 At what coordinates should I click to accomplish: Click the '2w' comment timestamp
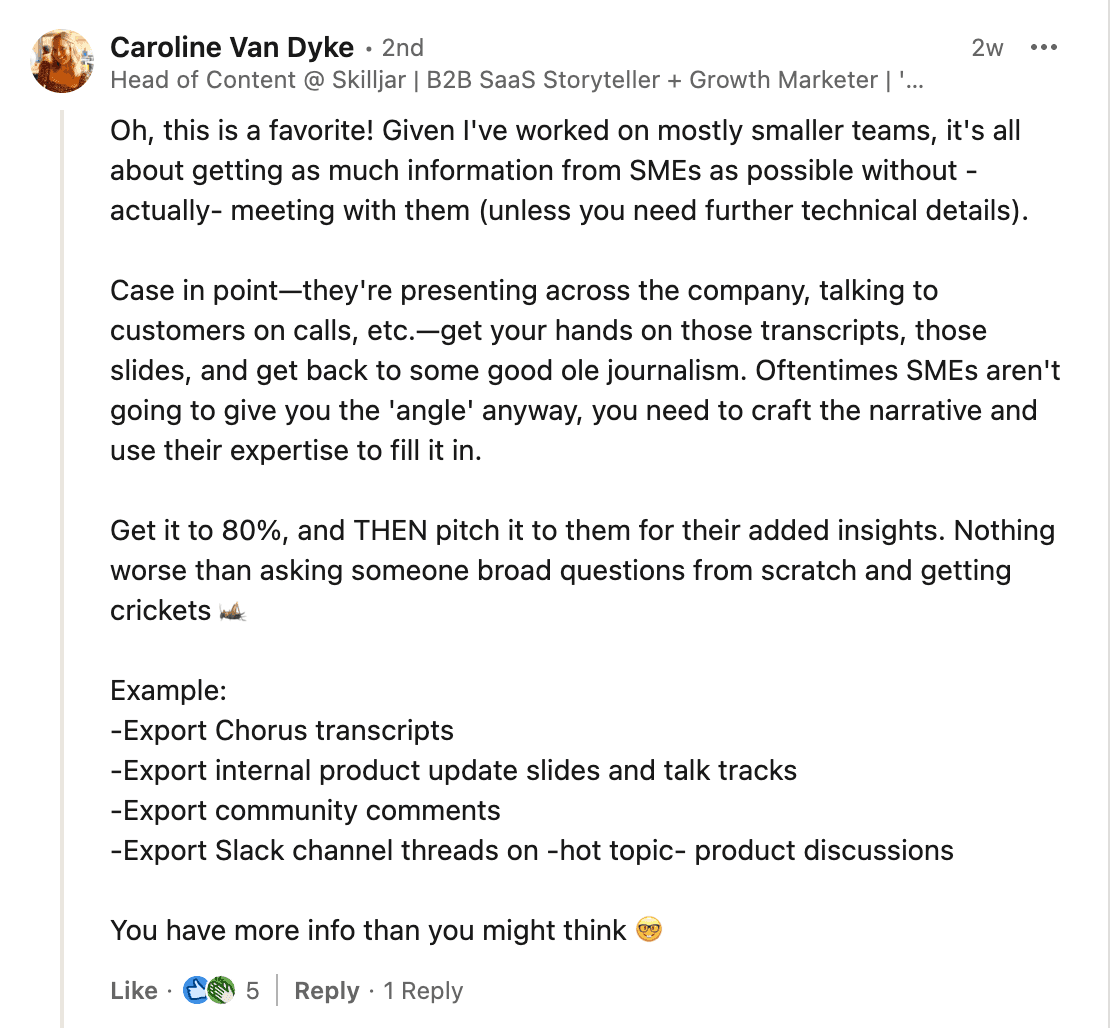[x=987, y=47]
